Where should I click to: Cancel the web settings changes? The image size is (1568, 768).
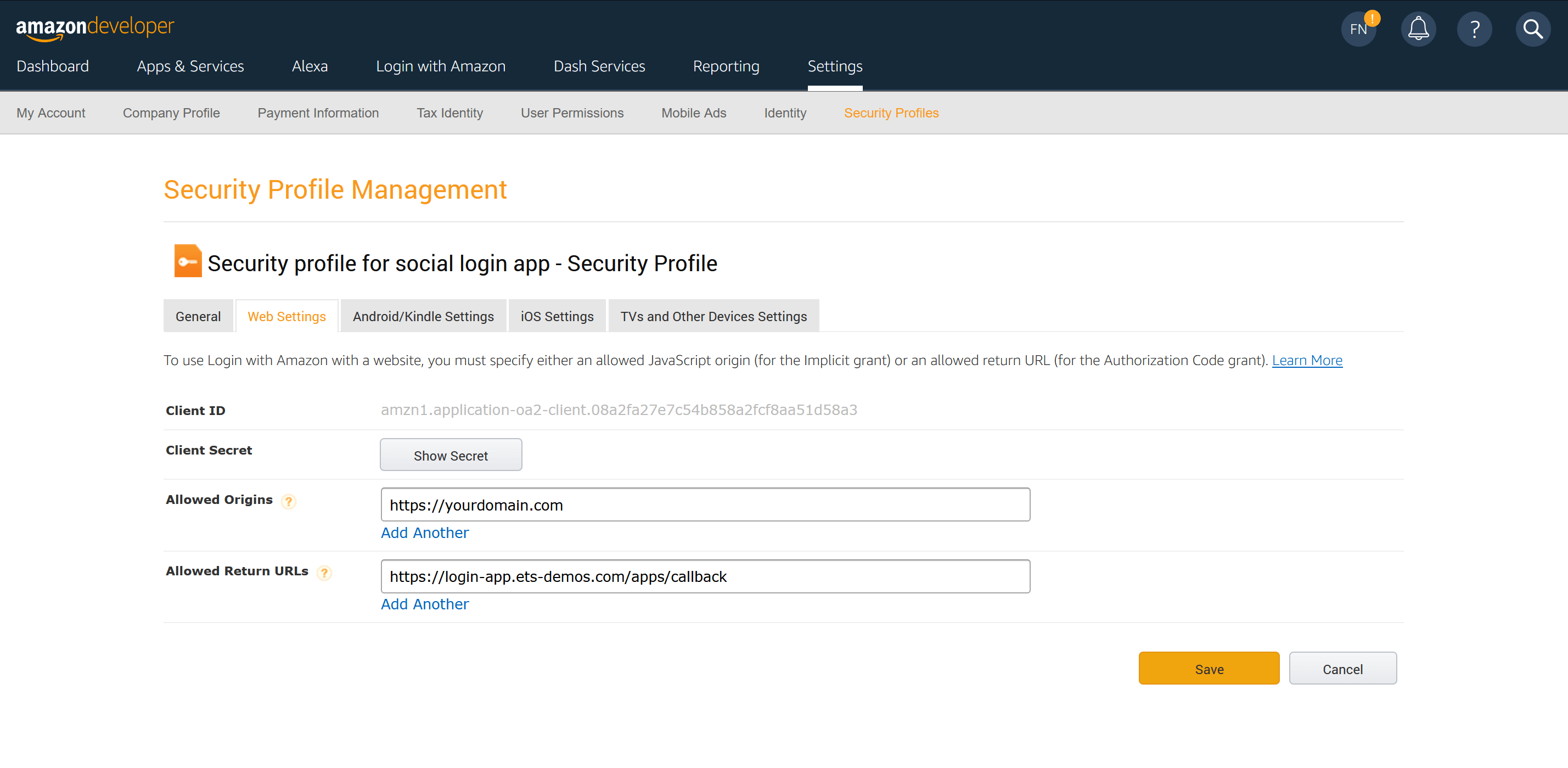(x=1343, y=668)
